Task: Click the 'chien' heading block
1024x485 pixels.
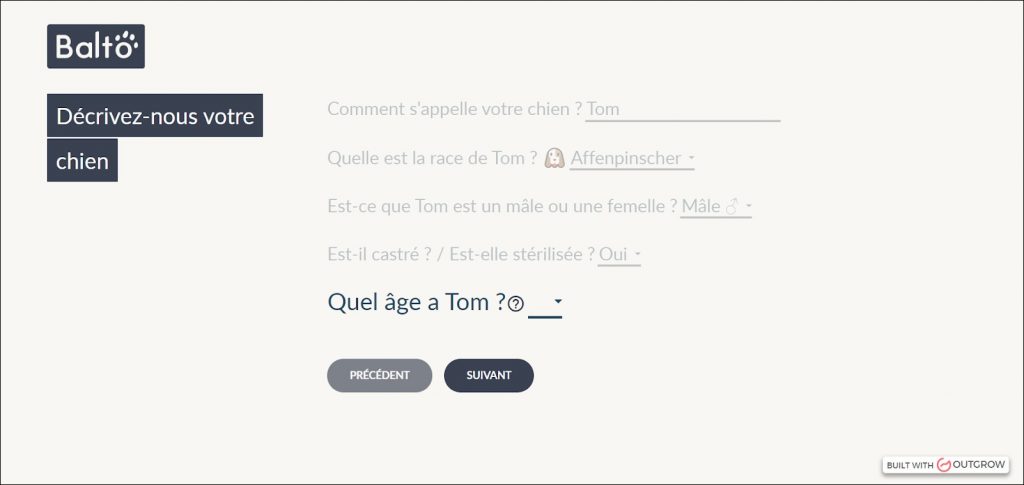Action: coord(82,161)
